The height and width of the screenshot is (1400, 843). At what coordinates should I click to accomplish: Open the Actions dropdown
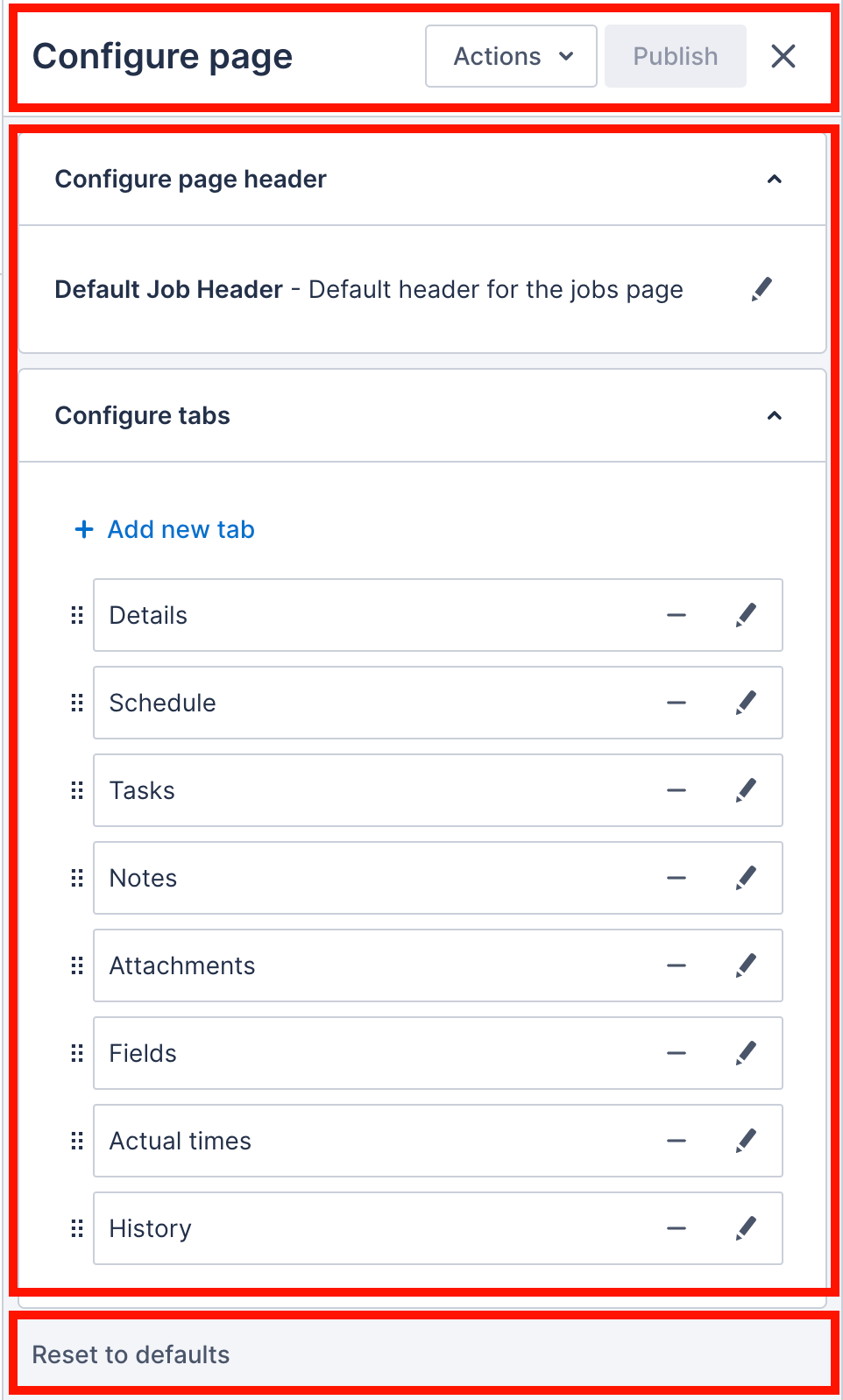[510, 56]
